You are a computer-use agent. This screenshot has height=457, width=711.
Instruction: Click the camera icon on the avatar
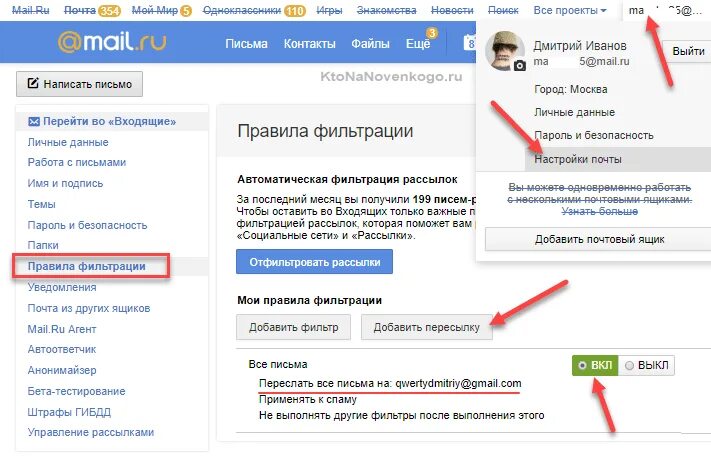(520, 66)
